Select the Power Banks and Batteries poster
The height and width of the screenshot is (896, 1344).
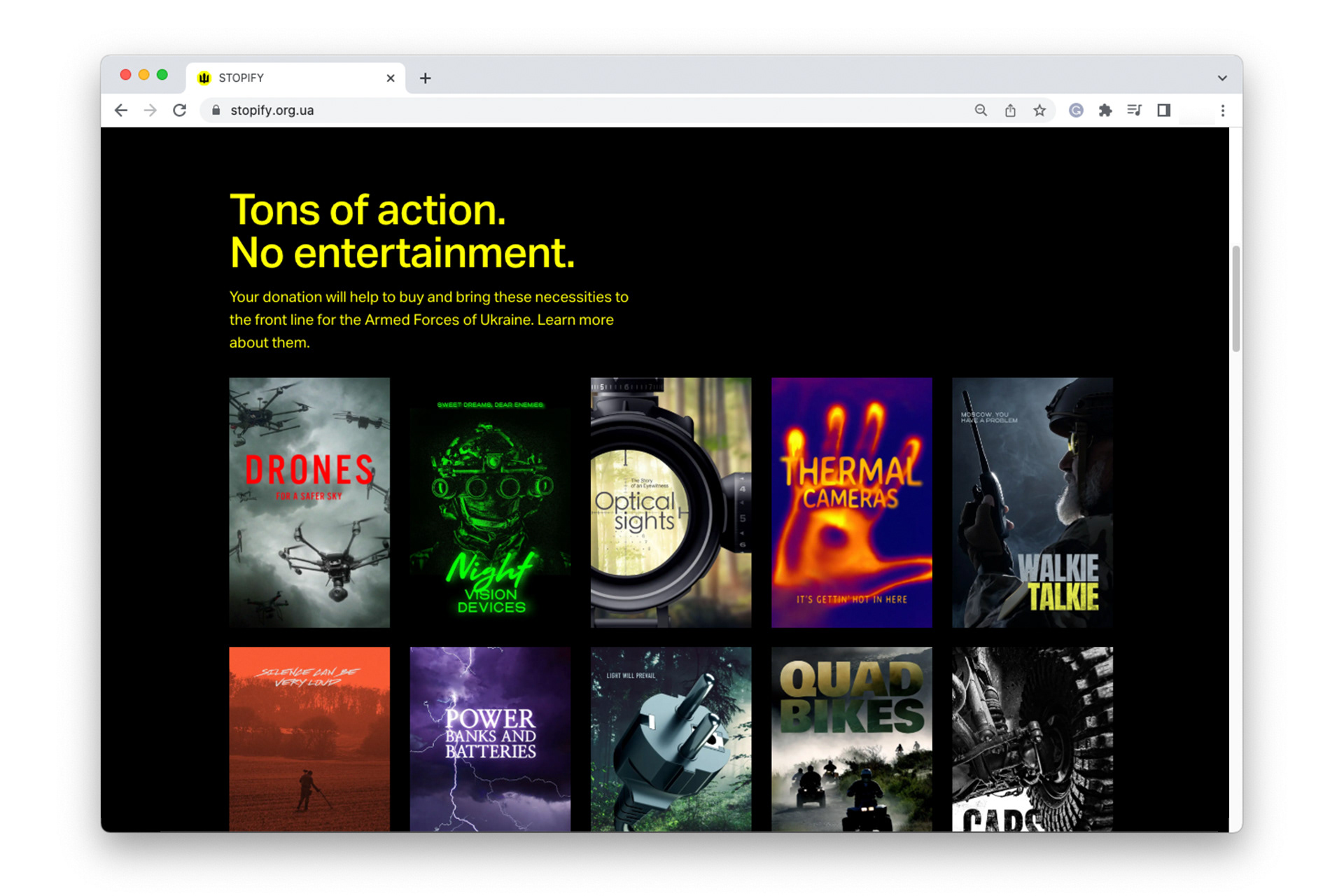490,739
